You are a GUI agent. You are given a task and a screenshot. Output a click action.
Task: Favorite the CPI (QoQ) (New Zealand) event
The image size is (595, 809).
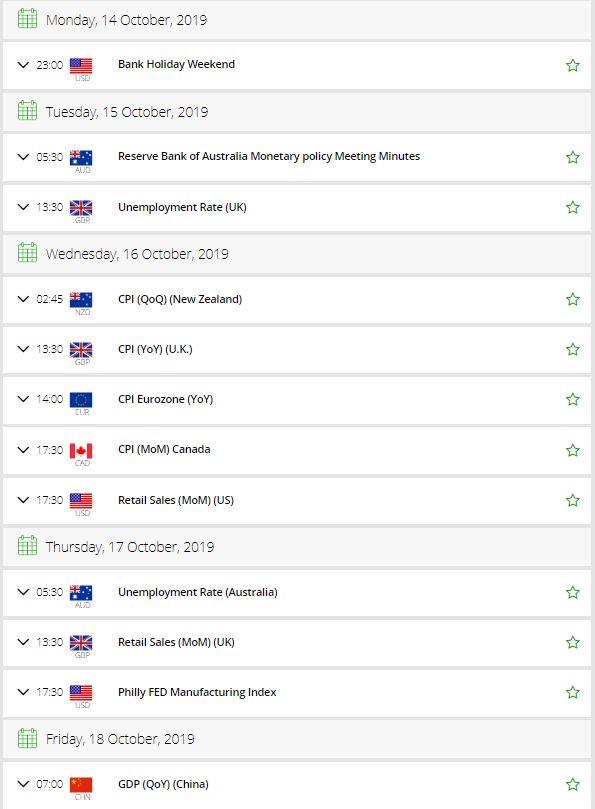click(573, 299)
